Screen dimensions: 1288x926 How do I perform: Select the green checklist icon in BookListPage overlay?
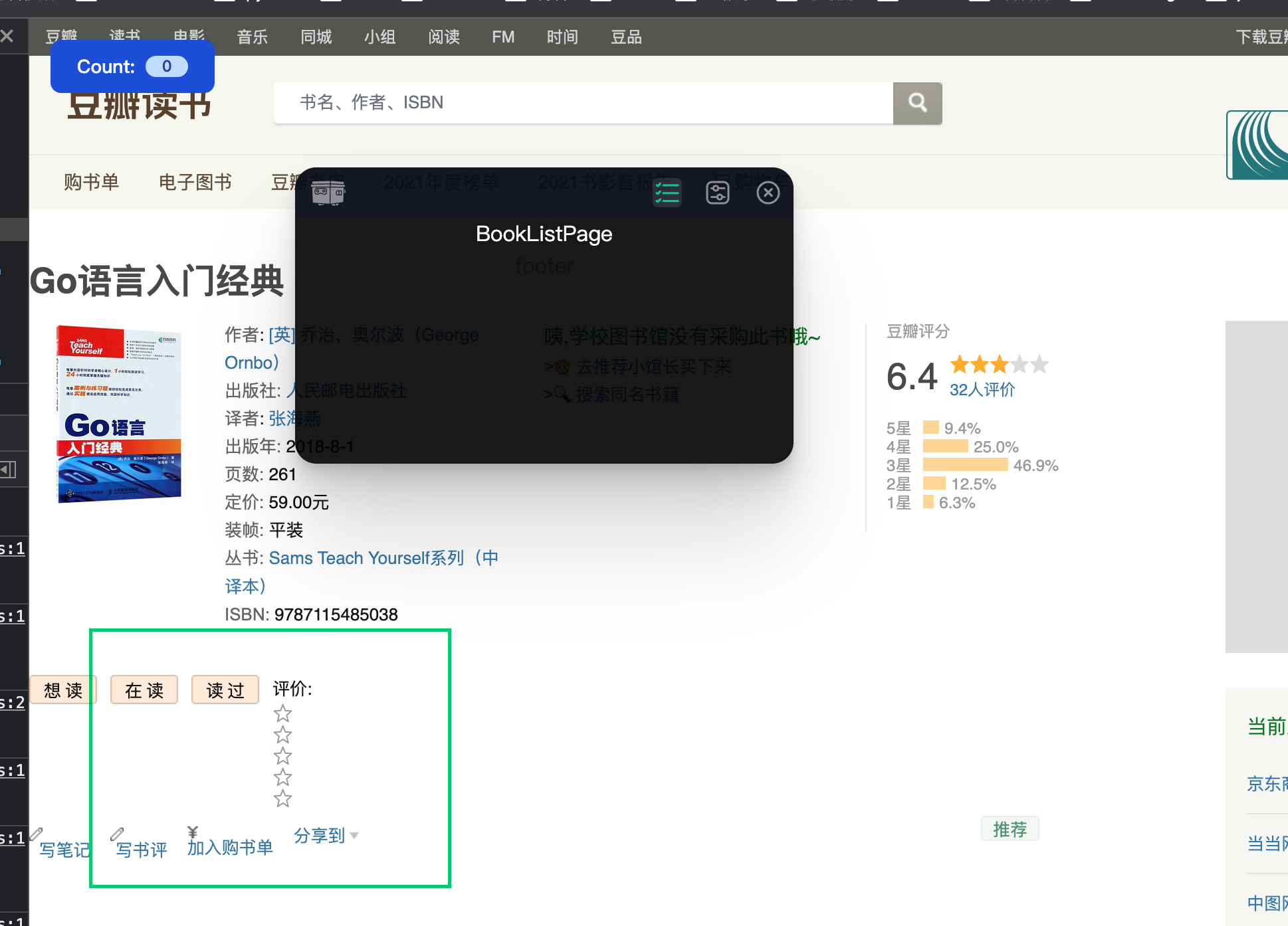click(667, 193)
